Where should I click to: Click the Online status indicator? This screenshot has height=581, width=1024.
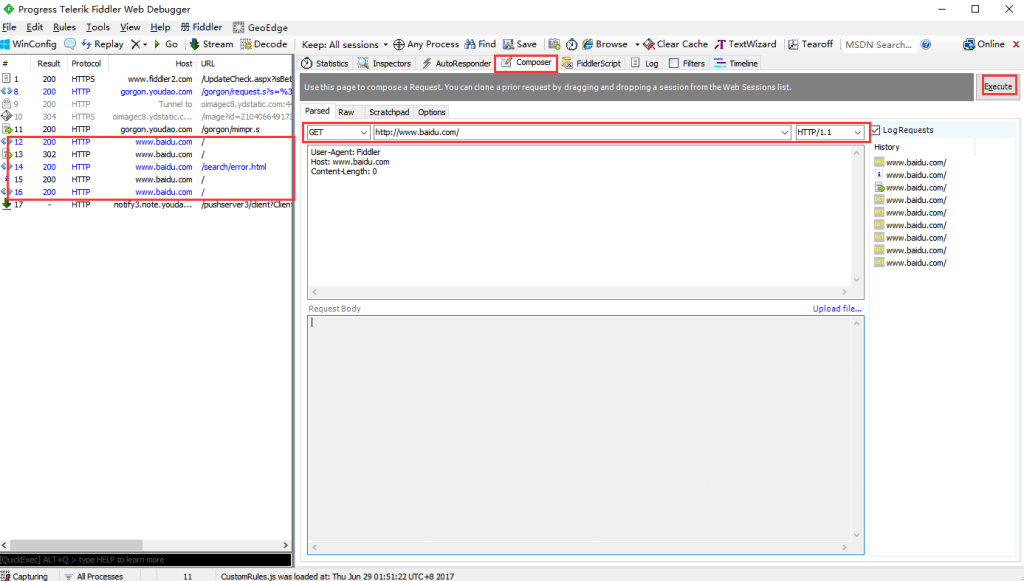[984, 44]
